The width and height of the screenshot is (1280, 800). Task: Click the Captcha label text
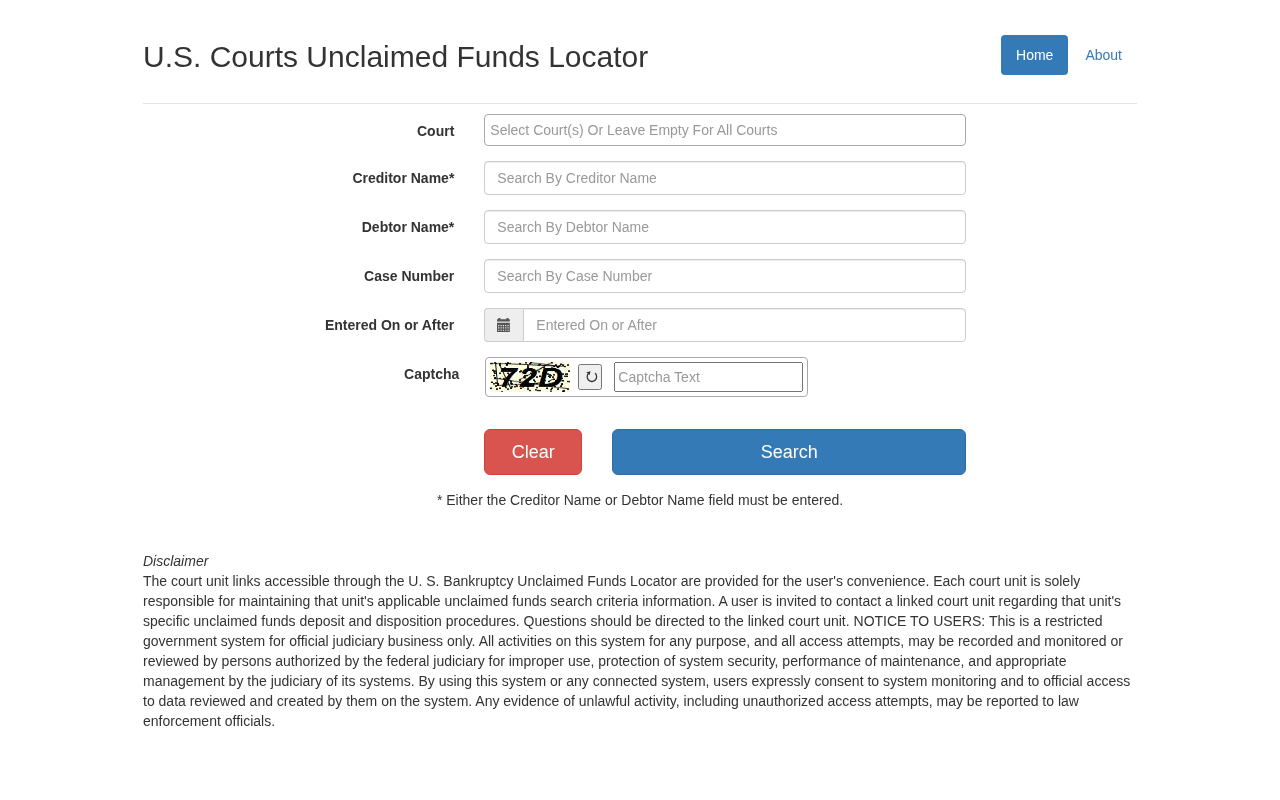[431, 374]
